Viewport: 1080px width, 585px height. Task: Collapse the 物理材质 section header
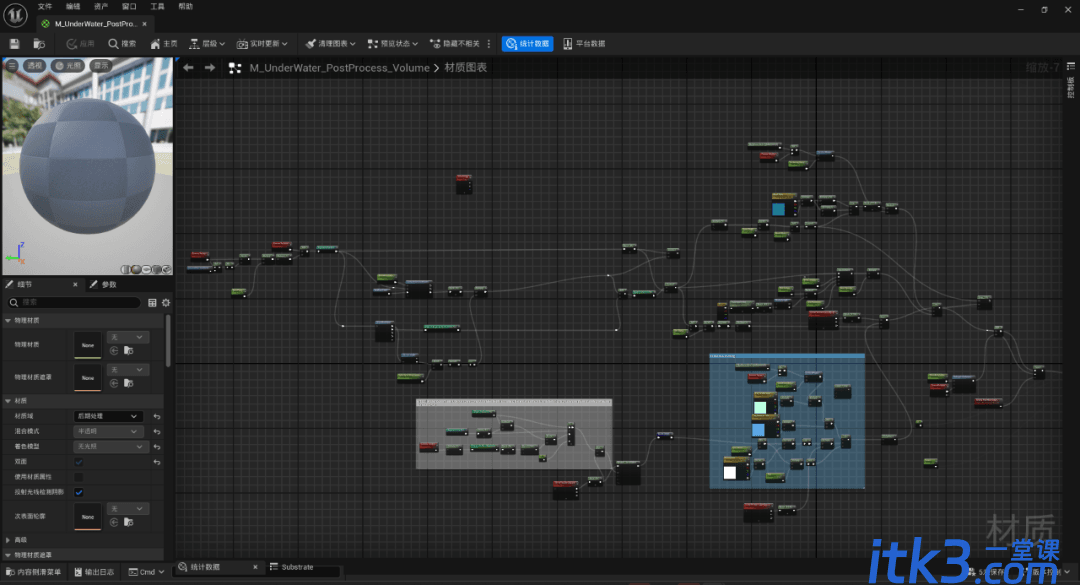[82, 320]
